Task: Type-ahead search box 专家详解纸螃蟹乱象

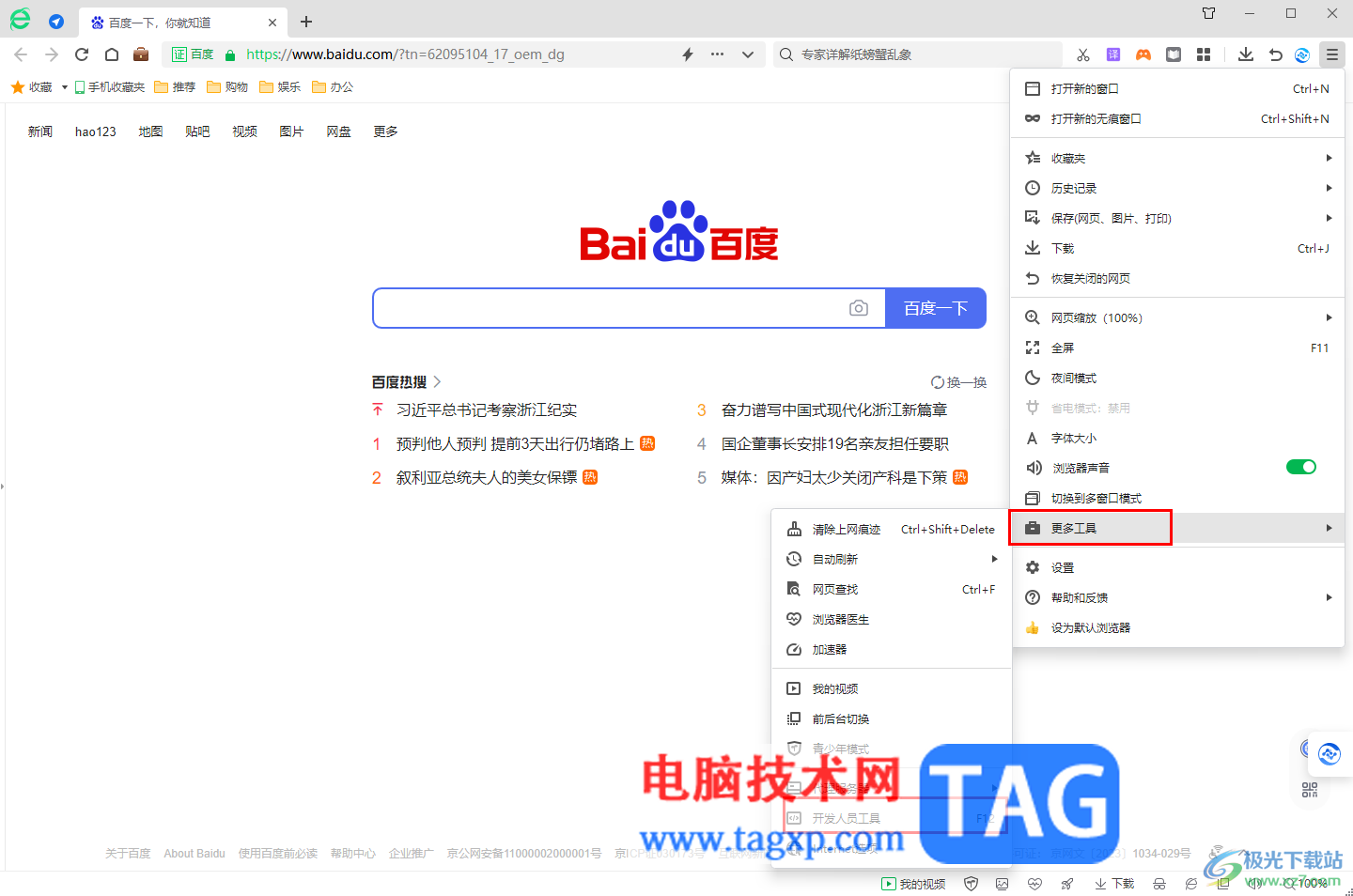Action: tap(916, 54)
